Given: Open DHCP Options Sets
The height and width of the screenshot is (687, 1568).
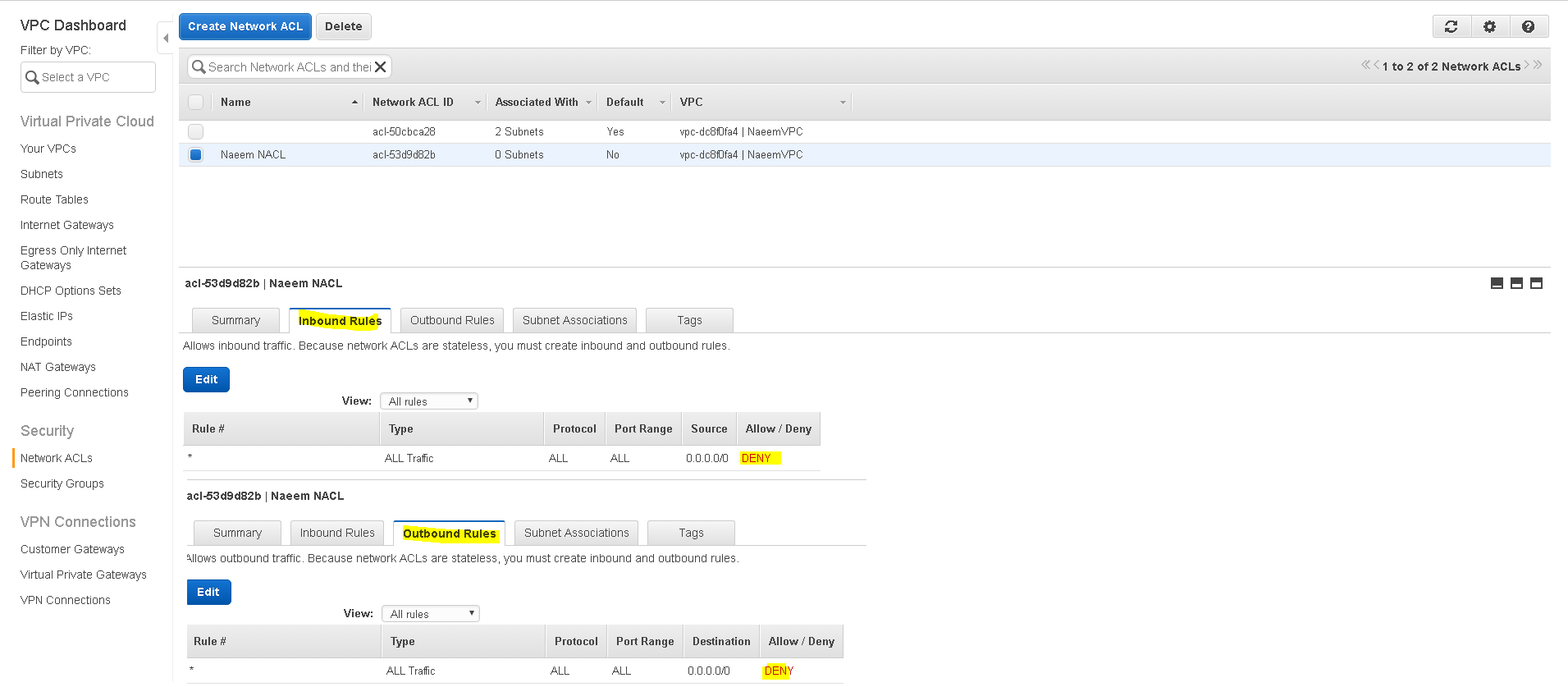Looking at the screenshot, I should click(71, 291).
